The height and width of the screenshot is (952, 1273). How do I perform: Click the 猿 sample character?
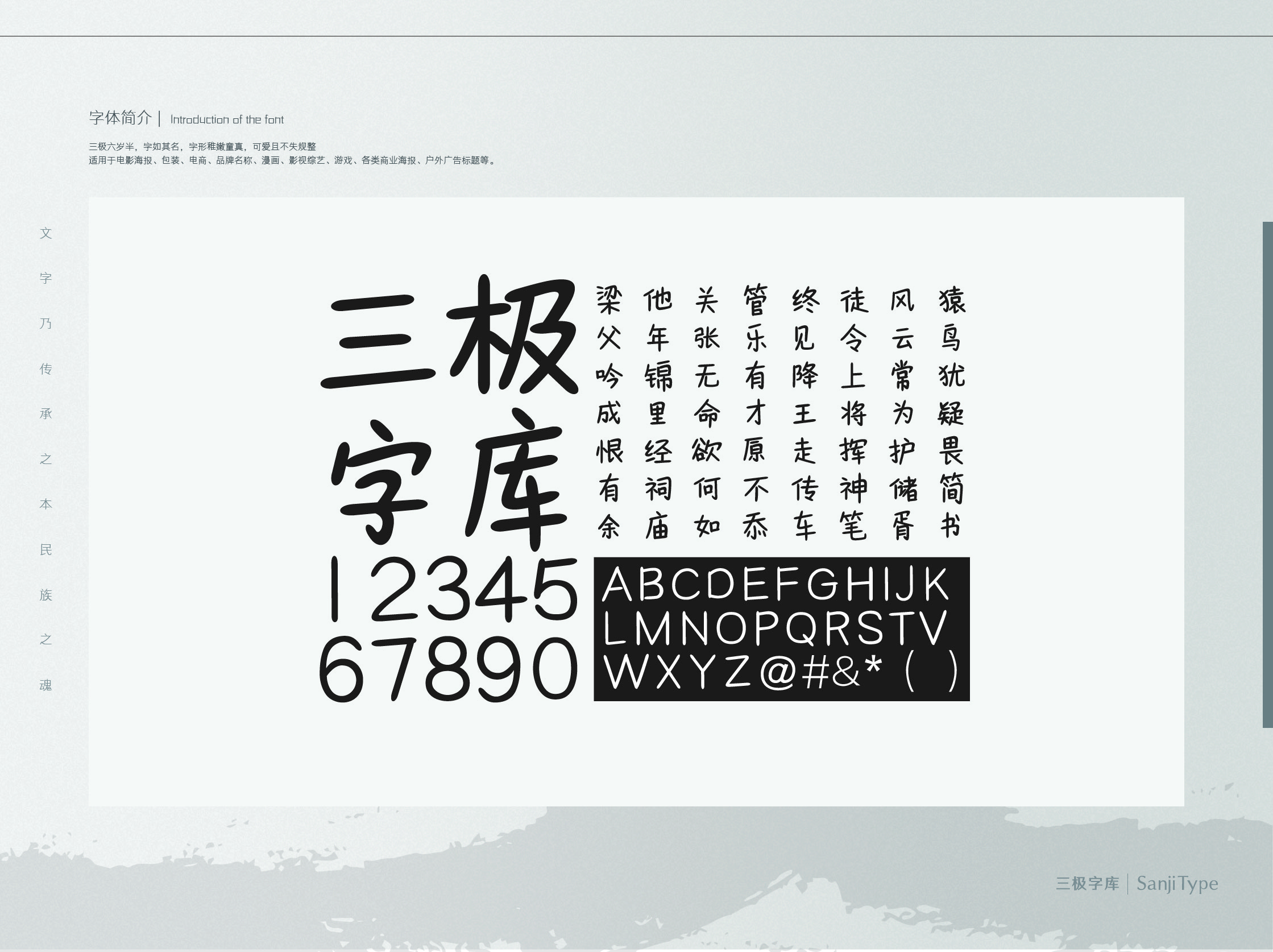coord(952,300)
